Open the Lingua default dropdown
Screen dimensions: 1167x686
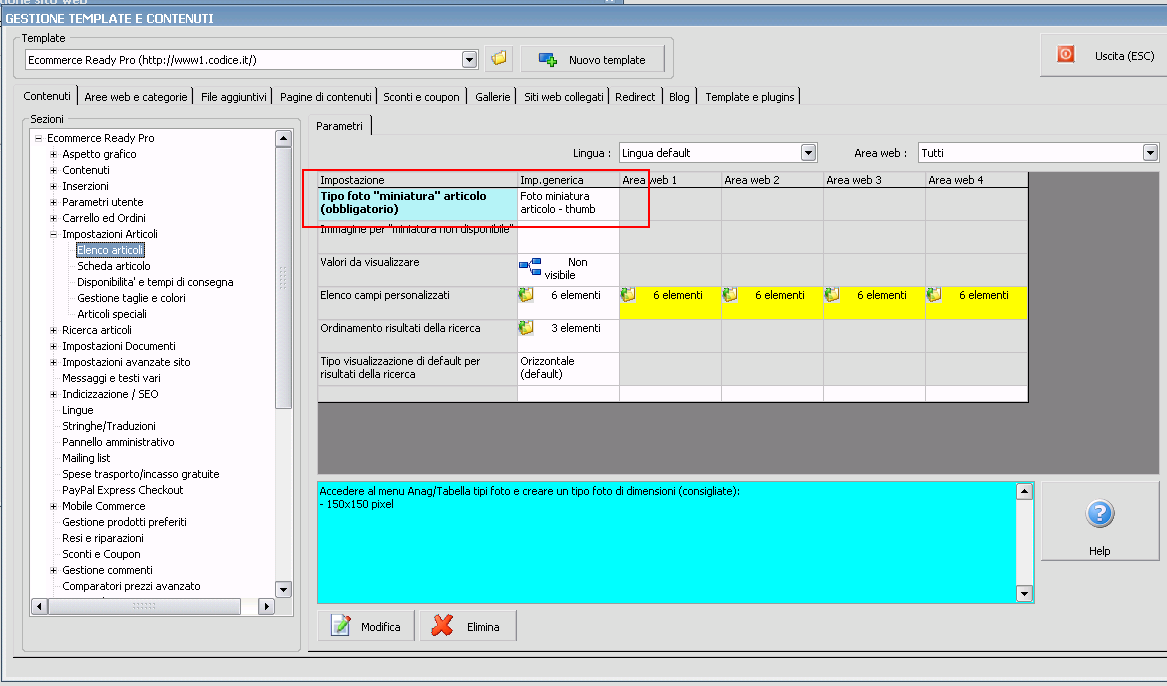(808, 153)
